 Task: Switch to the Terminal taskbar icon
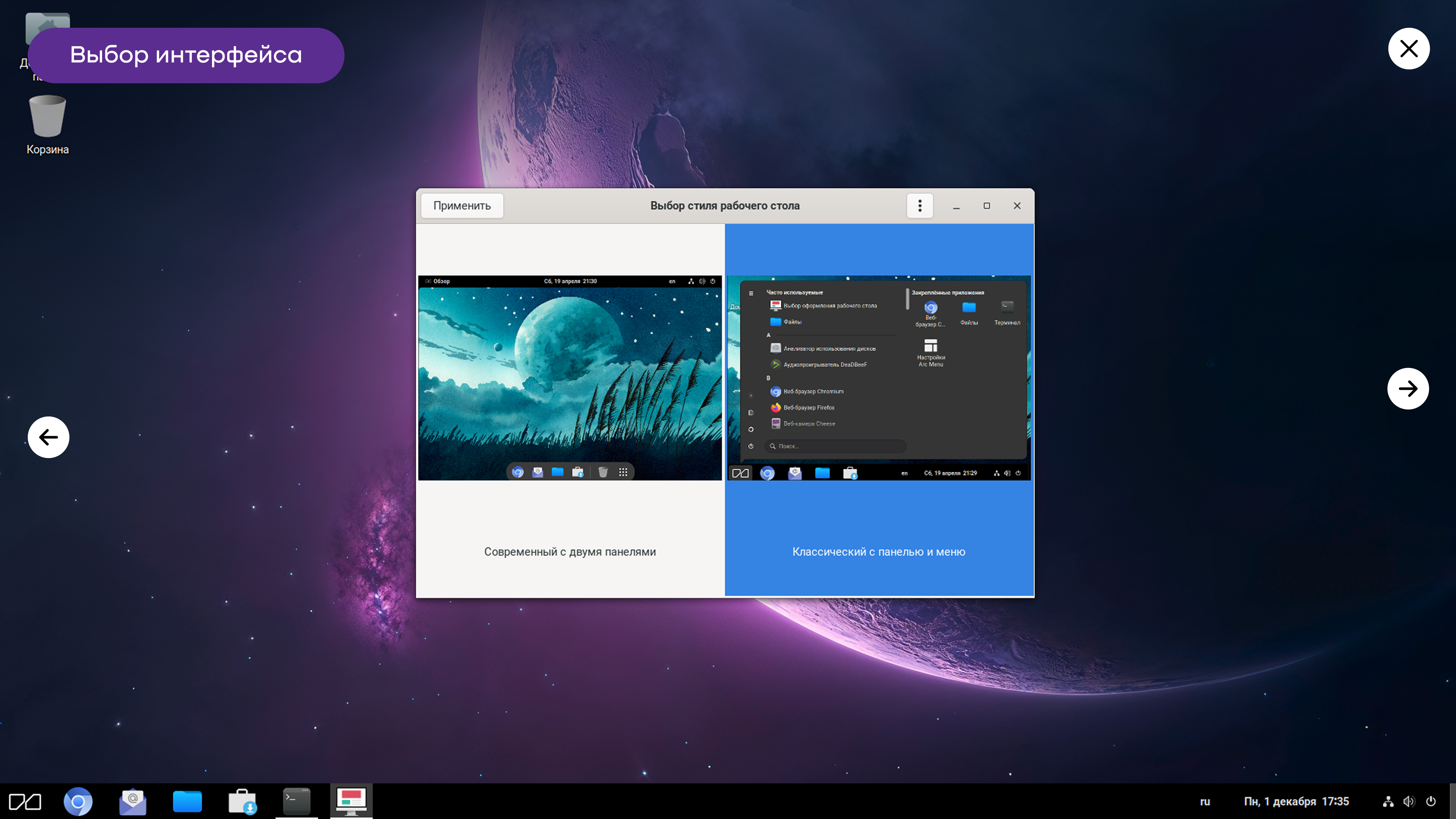(297, 801)
